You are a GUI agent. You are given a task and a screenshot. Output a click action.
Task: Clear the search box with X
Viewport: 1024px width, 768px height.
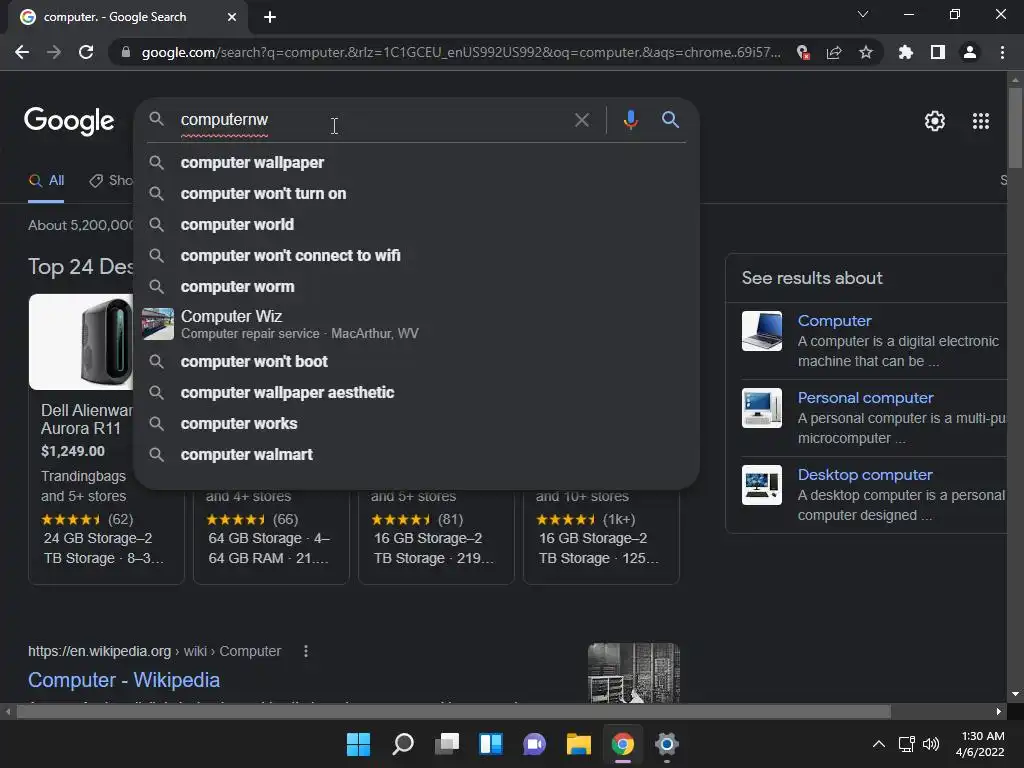point(581,120)
